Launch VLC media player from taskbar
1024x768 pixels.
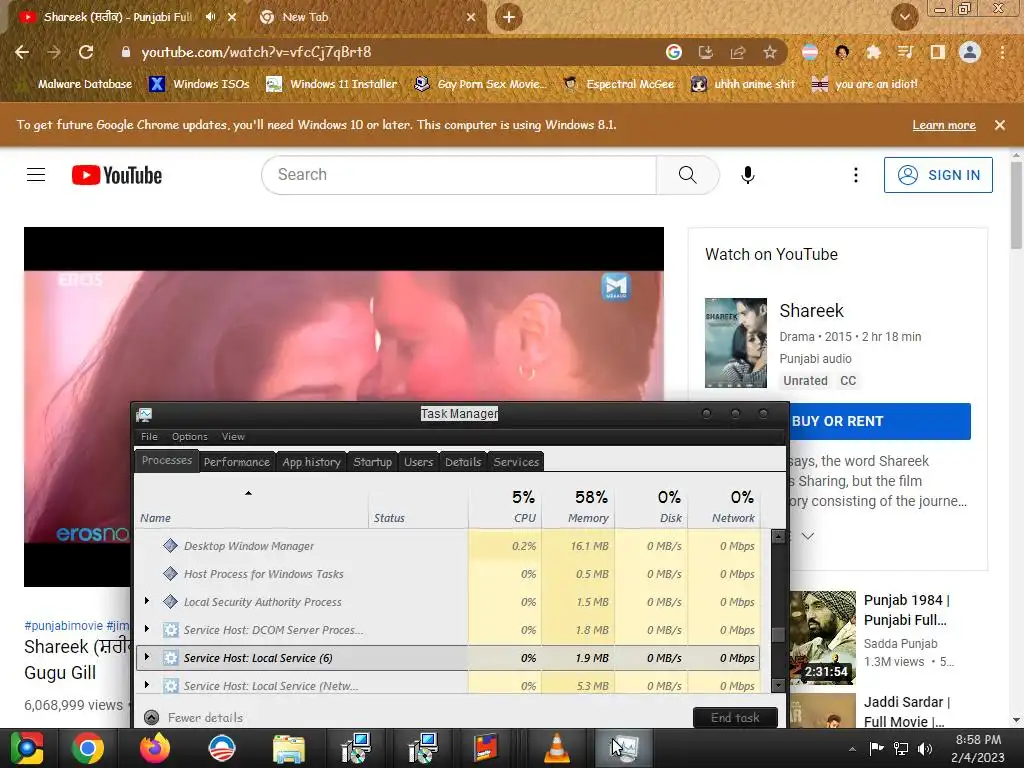point(556,748)
